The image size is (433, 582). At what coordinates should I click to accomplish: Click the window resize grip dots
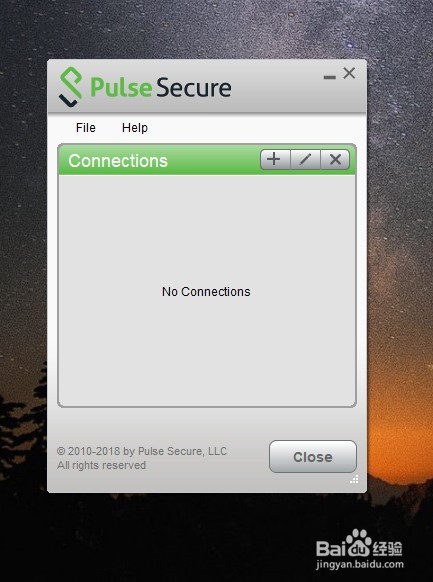[354, 480]
